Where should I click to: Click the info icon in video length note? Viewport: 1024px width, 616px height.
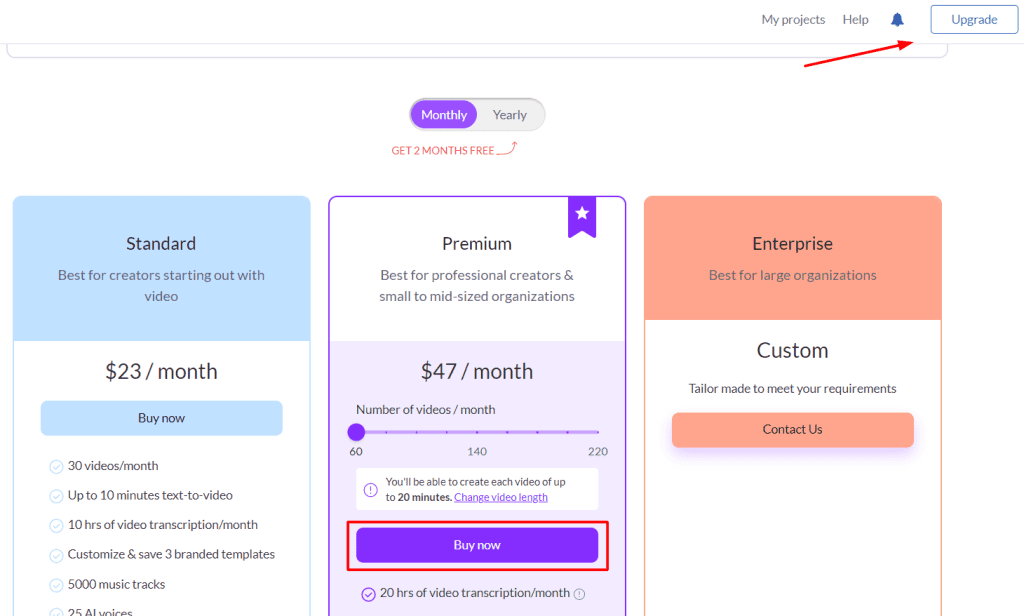370,490
